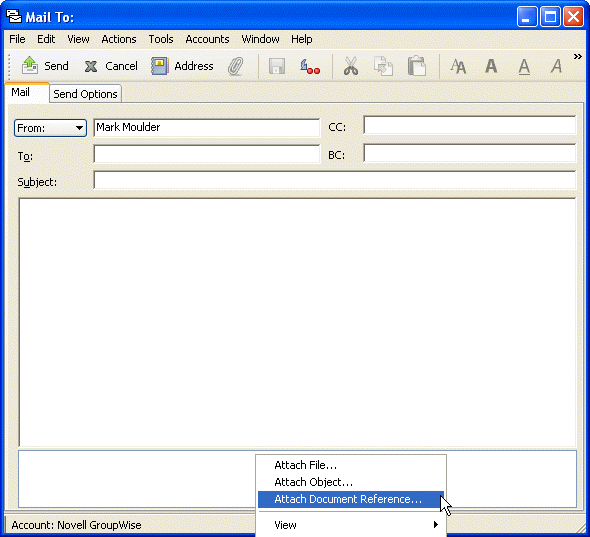The image size is (590, 537).
Task: Open the File menu
Action: coord(17,39)
